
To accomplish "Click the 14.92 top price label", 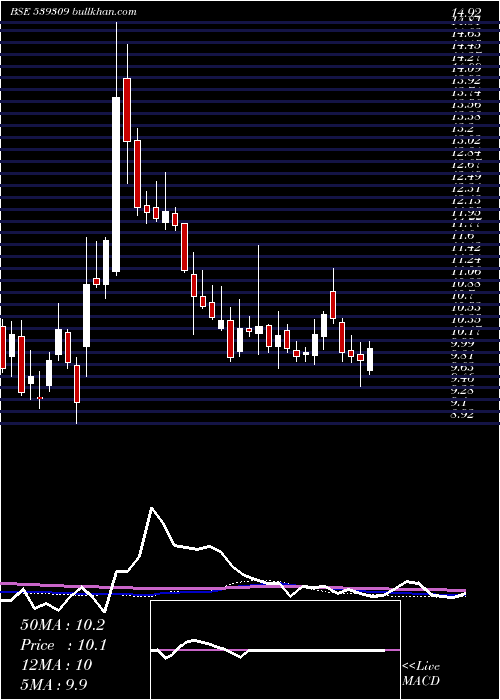I will (x=467, y=12).
